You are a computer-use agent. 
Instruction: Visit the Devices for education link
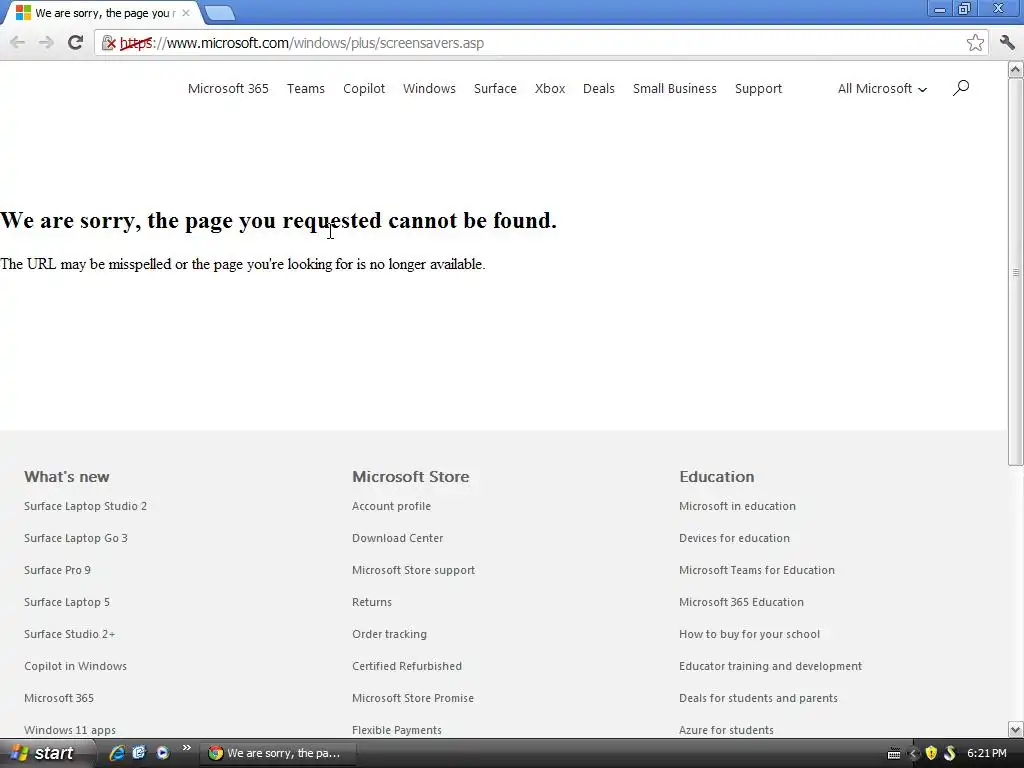tap(734, 538)
